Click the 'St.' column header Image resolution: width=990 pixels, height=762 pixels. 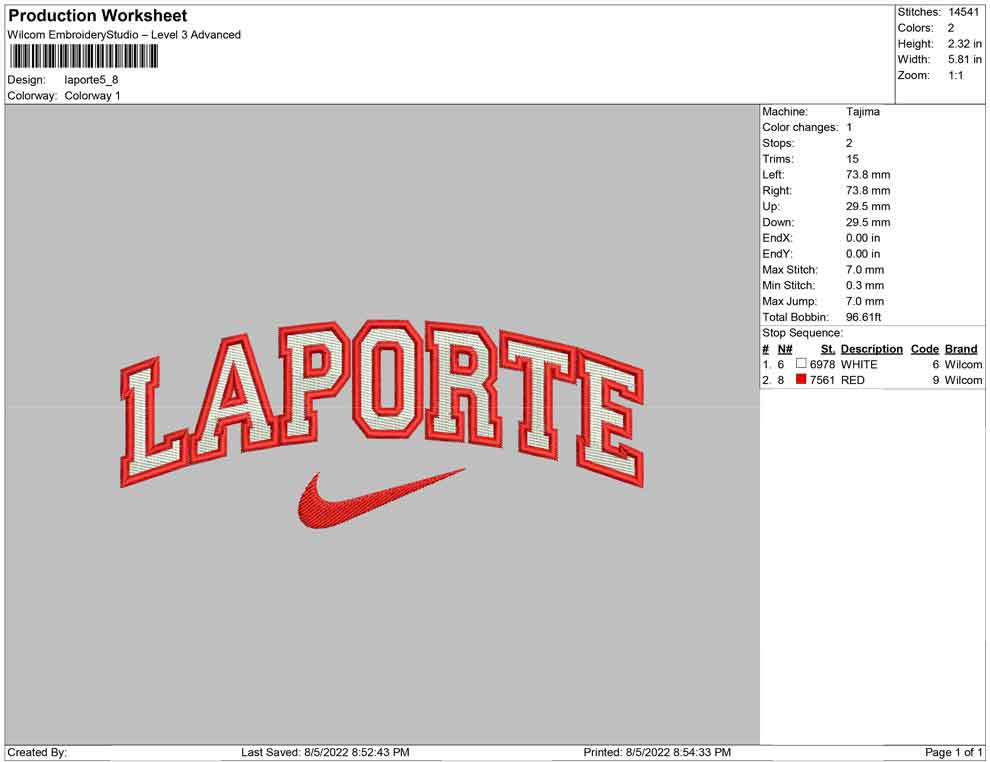(x=828, y=349)
